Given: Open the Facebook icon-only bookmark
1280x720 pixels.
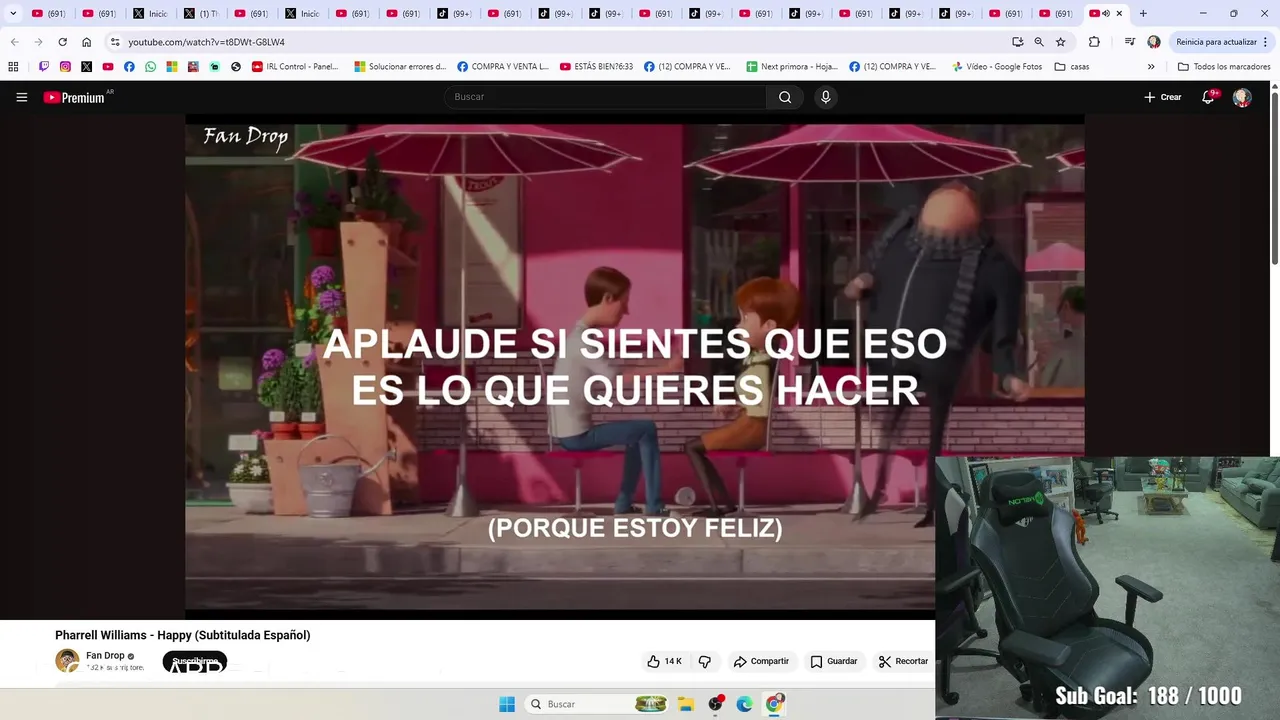Looking at the screenshot, I should pos(129,67).
